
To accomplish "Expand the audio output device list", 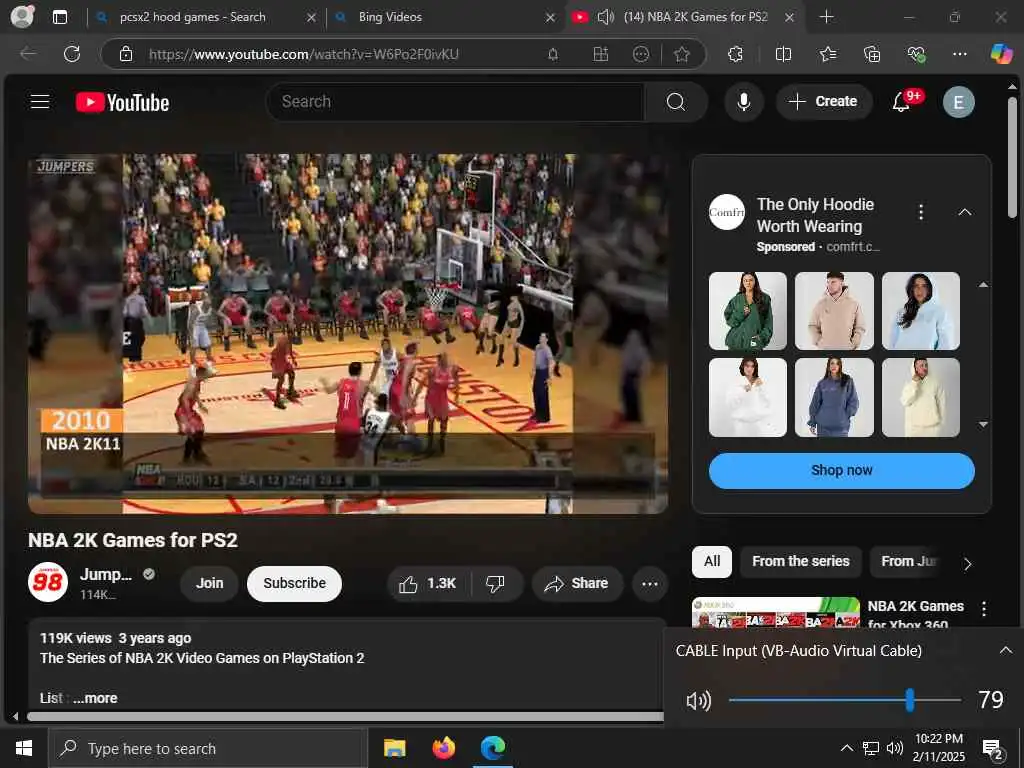I will tap(1005, 650).
